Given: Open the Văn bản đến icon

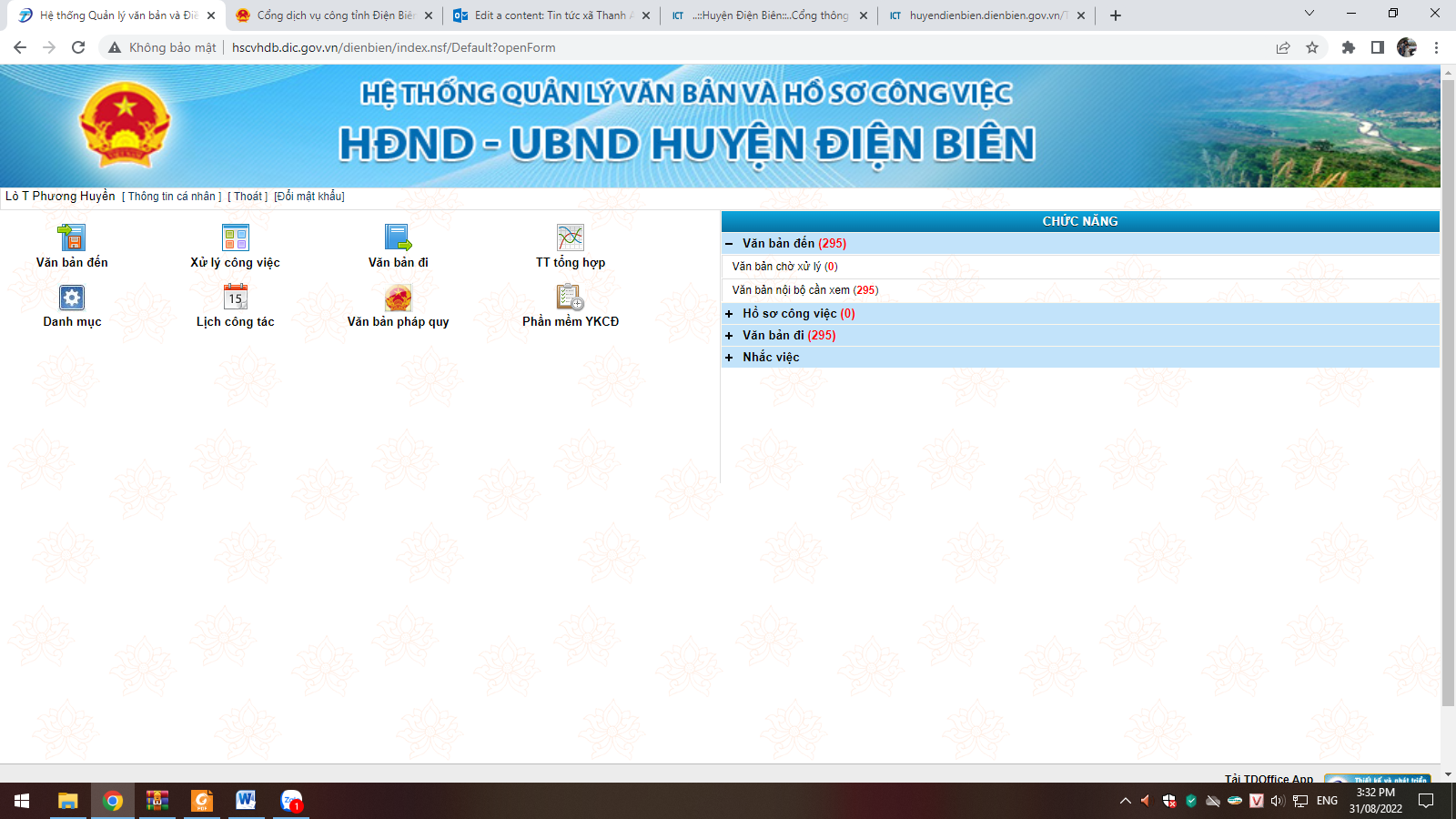Looking at the screenshot, I should point(71,238).
